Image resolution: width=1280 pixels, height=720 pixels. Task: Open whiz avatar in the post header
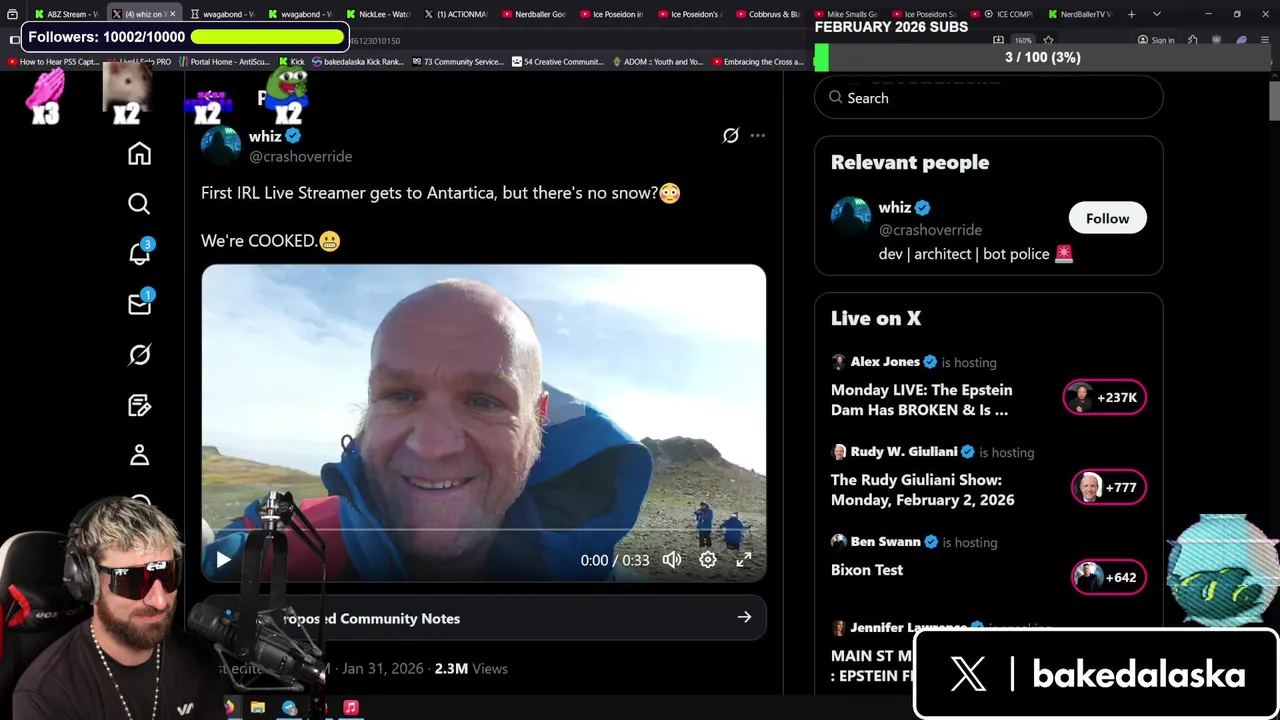click(x=221, y=146)
